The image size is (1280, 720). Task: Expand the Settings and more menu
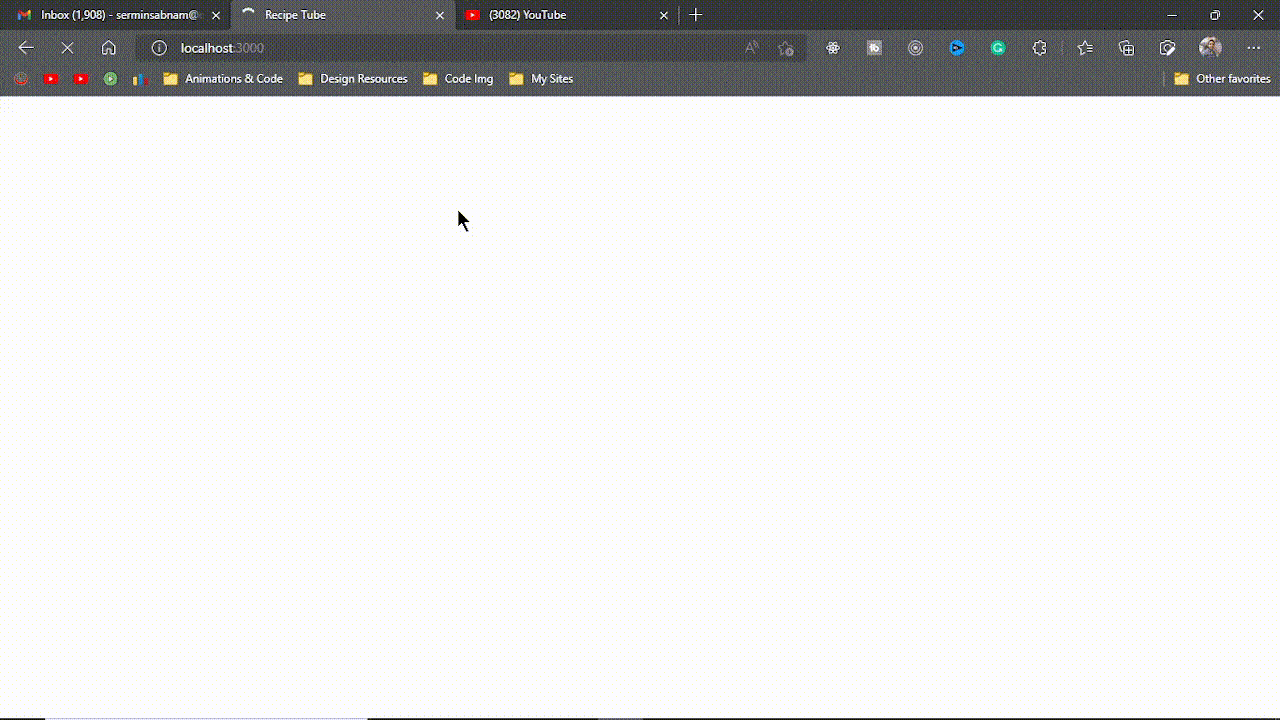click(1253, 48)
